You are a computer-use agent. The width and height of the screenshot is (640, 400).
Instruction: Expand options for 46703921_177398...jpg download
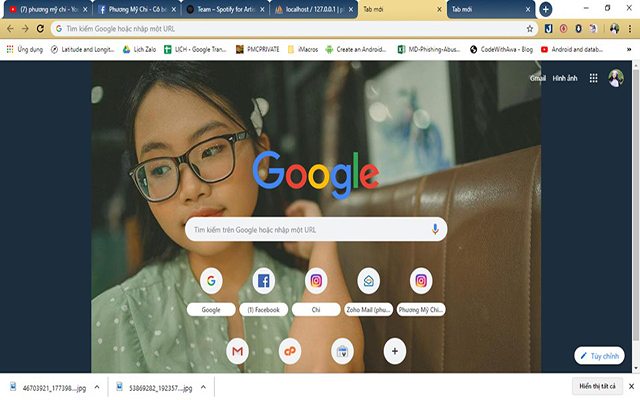tap(97, 387)
